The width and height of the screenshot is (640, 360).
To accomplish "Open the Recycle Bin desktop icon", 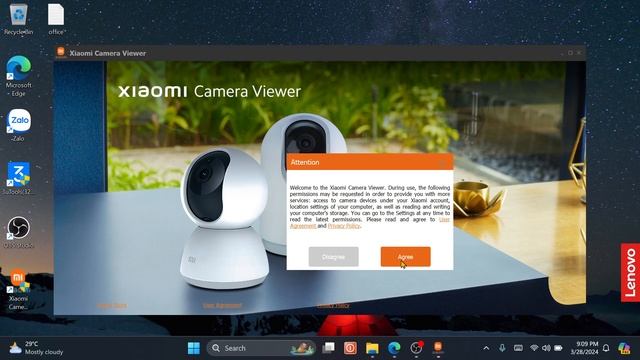I will [19, 19].
